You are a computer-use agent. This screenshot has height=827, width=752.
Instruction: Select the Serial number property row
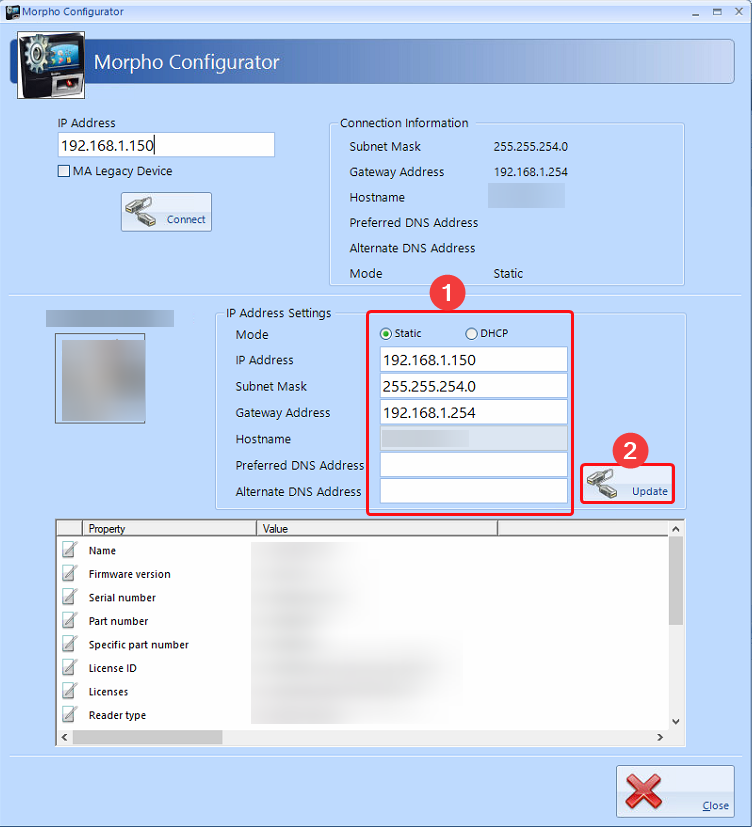click(x=363, y=597)
